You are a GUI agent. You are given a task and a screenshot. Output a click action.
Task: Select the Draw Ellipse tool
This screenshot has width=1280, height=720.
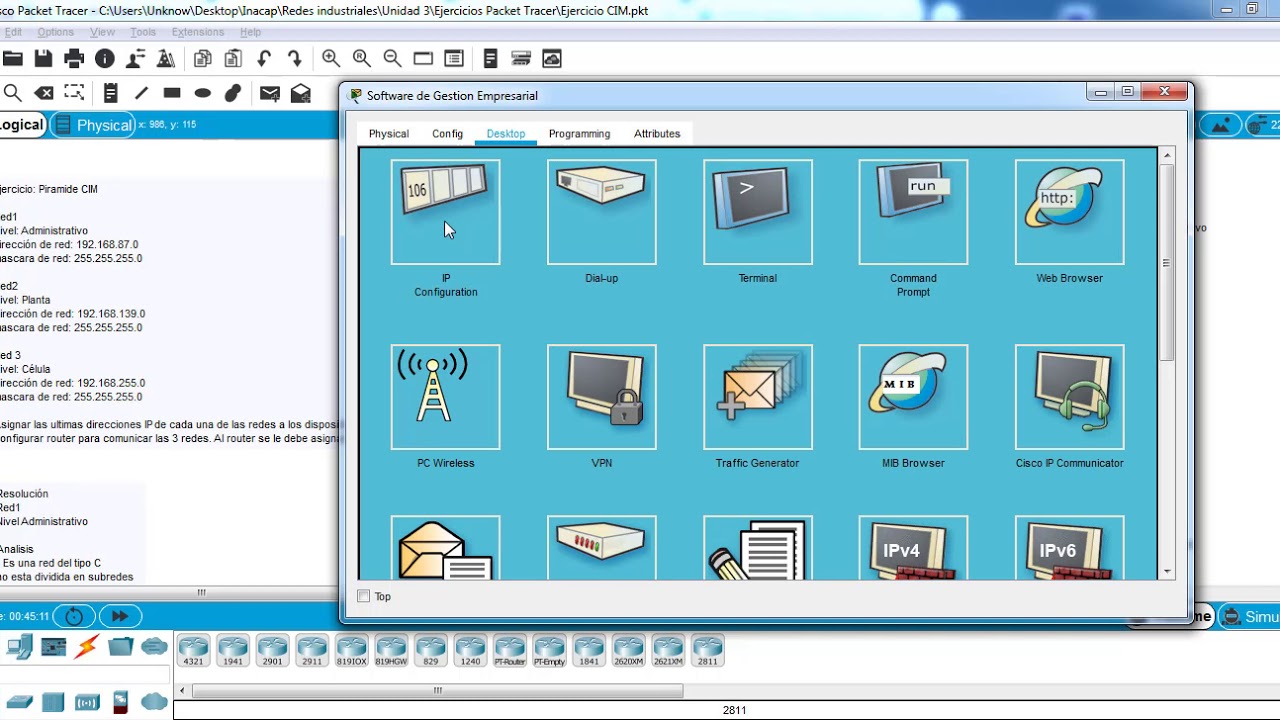pyautogui.click(x=202, y=93)
